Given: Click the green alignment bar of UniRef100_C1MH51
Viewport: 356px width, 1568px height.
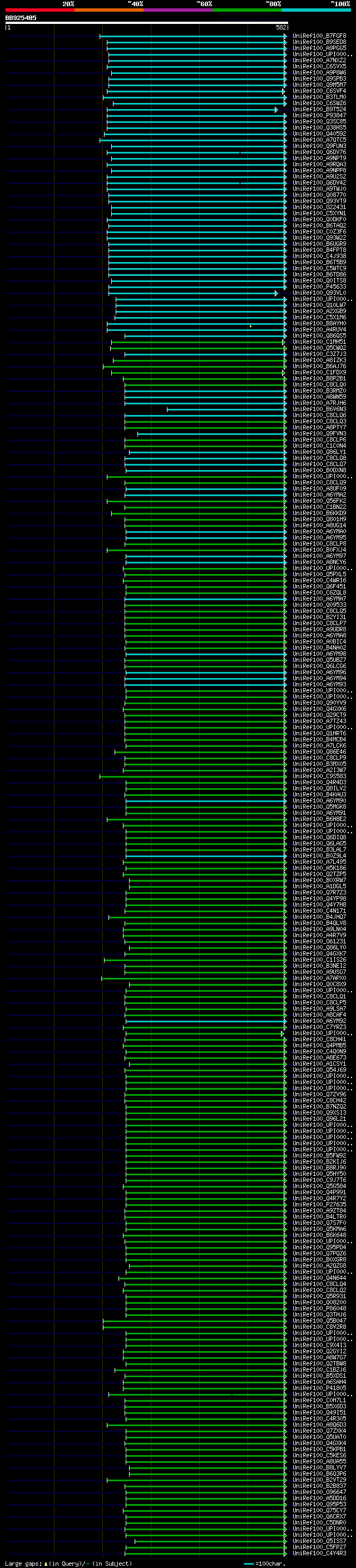Looking at the screenshot, I should (198, 343).
